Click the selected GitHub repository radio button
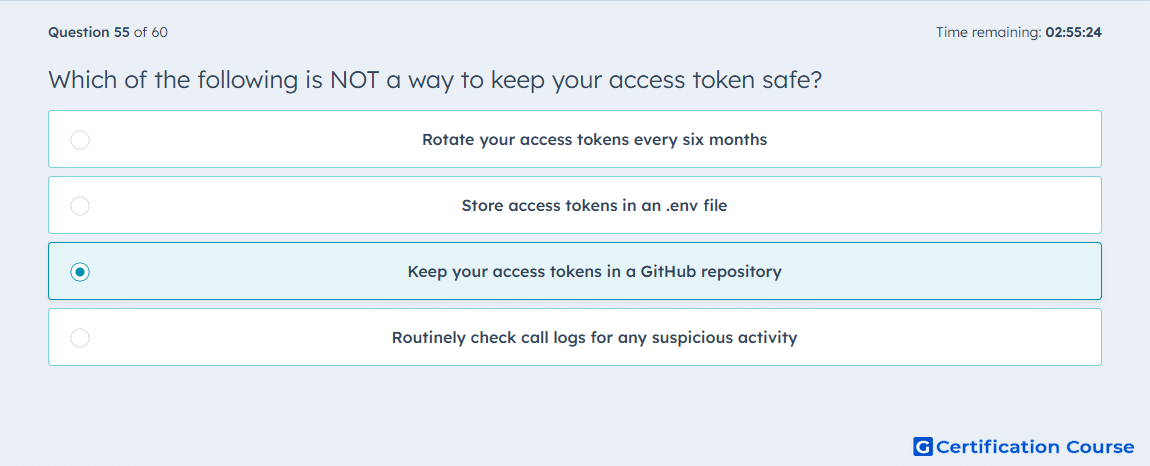Viewport: 1150px width, 466px height. pos(80,272)
